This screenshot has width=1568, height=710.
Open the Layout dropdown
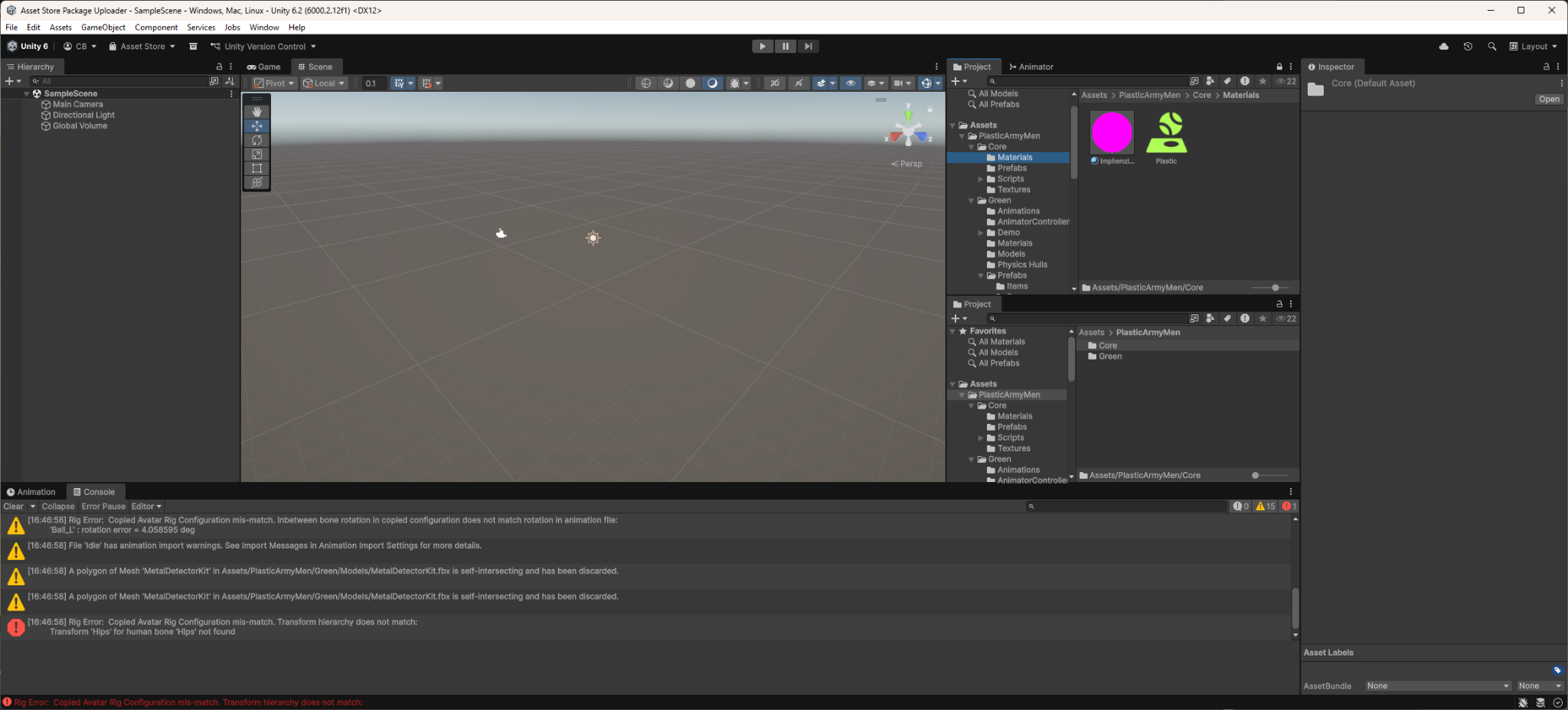point(1533,47)
